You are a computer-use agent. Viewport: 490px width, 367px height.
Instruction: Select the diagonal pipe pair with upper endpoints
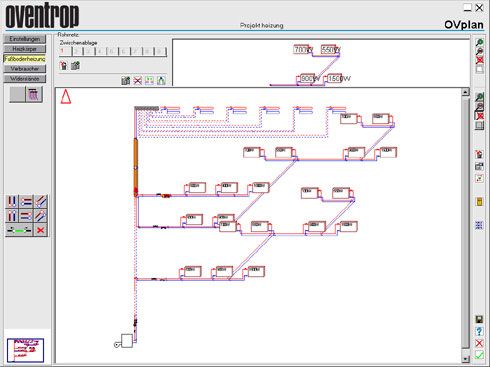point(41,216)
